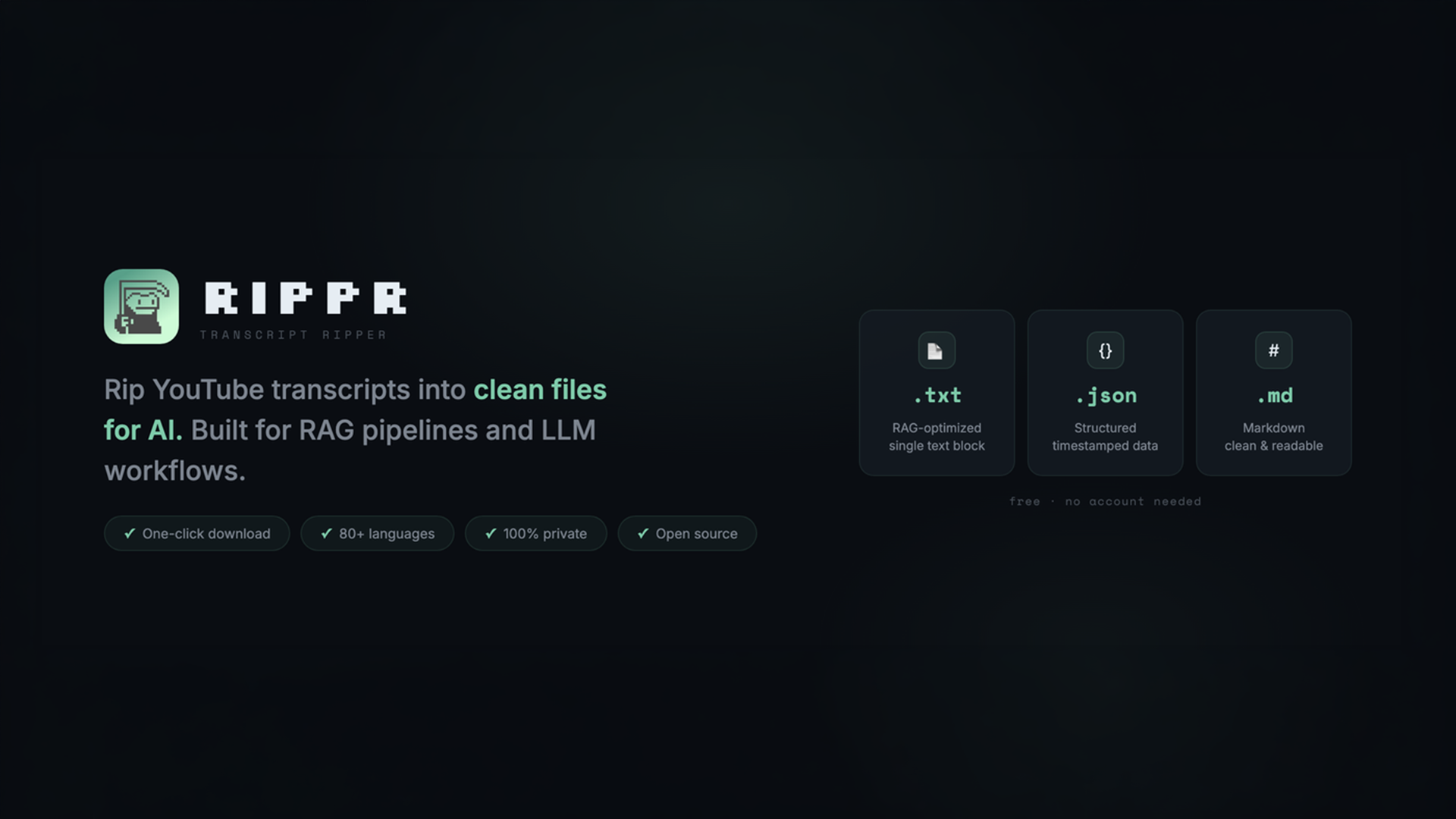
Task: Select the 80+ languages badge
Action: click(x=377, y=533)
